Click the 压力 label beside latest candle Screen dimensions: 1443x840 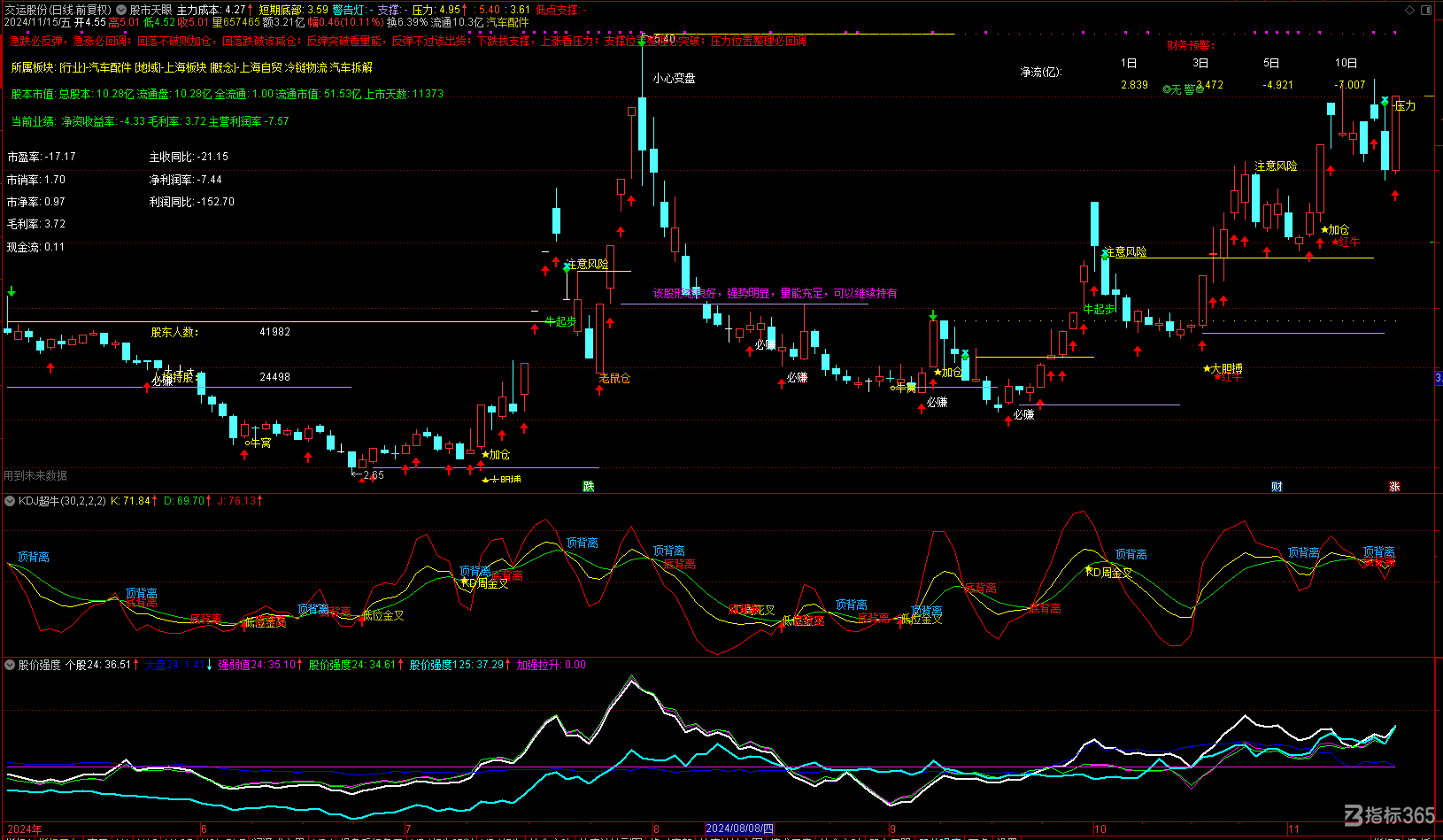click(x=1405, y=105)
